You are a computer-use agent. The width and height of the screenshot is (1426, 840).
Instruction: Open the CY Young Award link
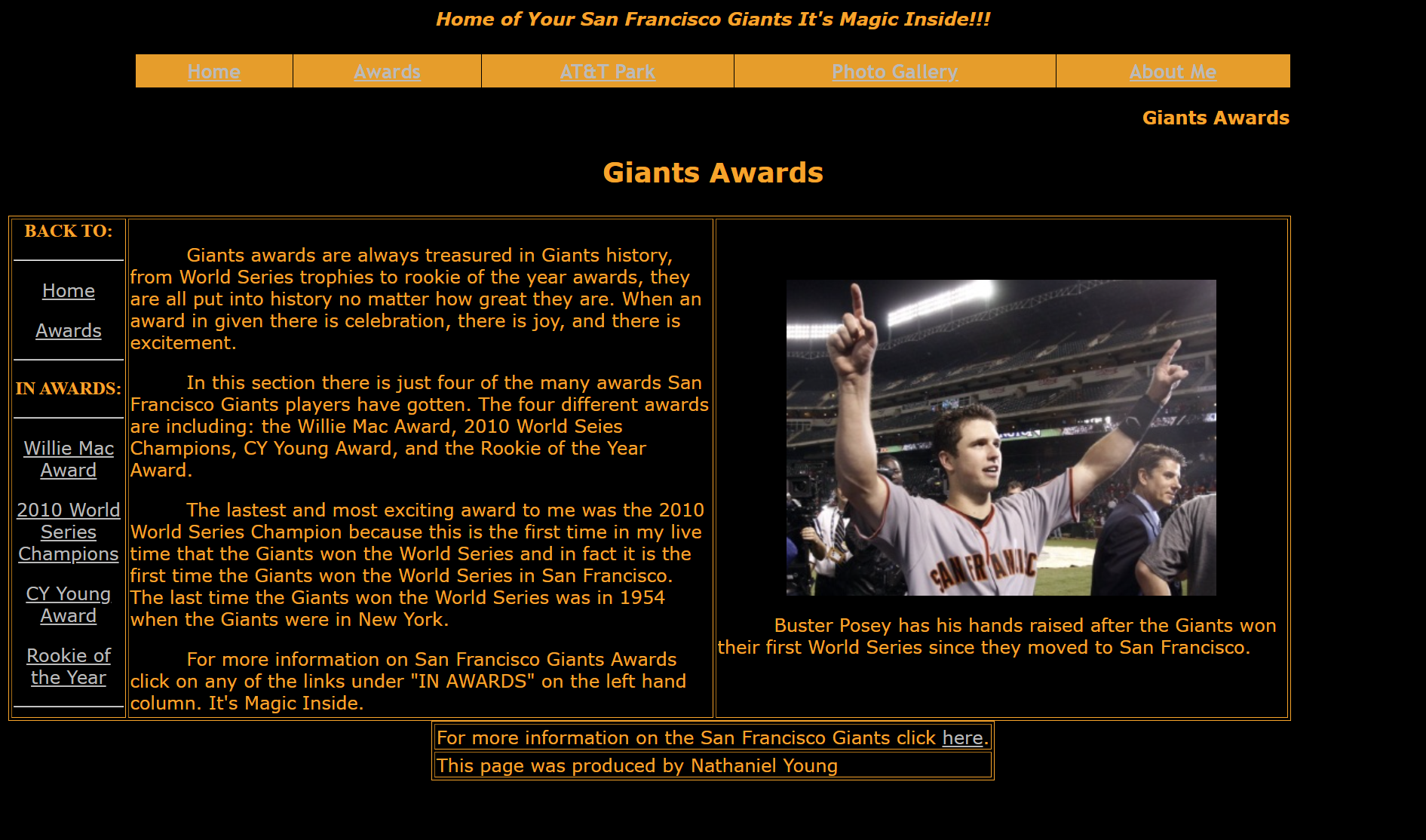(x=68, y=604)
